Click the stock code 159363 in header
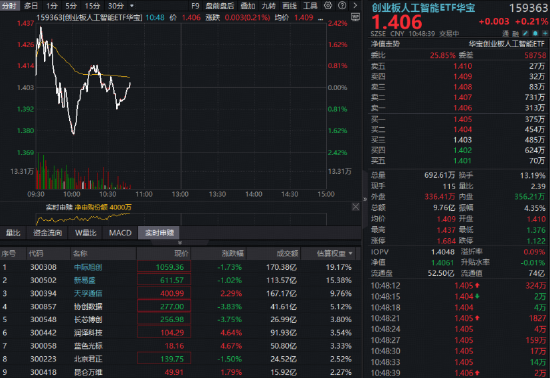 [x=528, y=8]
